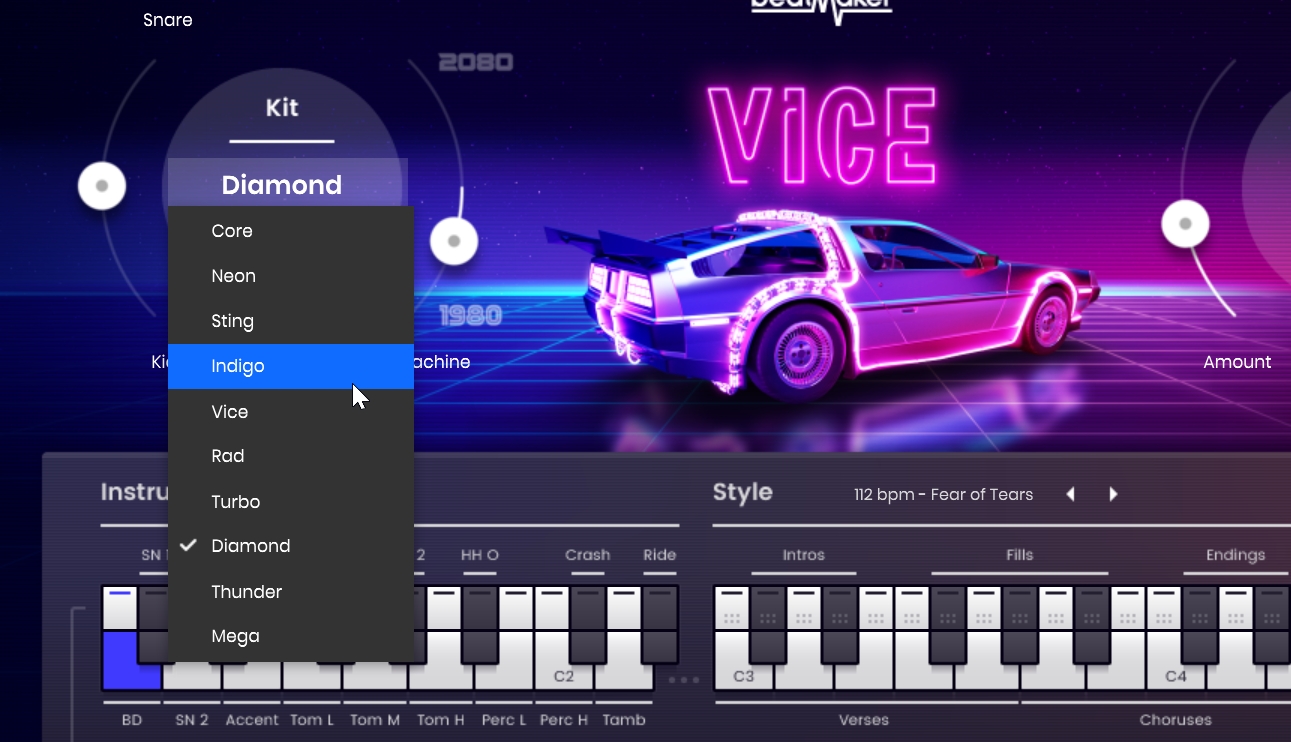Choose the Neon kit option
The height and width of the screenshot is (742, 1291).
(x=291, y=276)
